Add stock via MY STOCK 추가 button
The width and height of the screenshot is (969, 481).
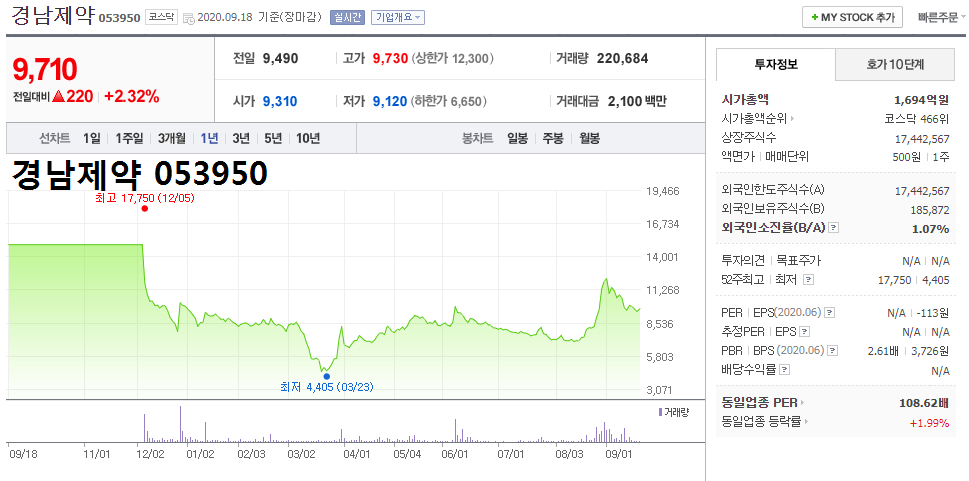click(852, 17)
